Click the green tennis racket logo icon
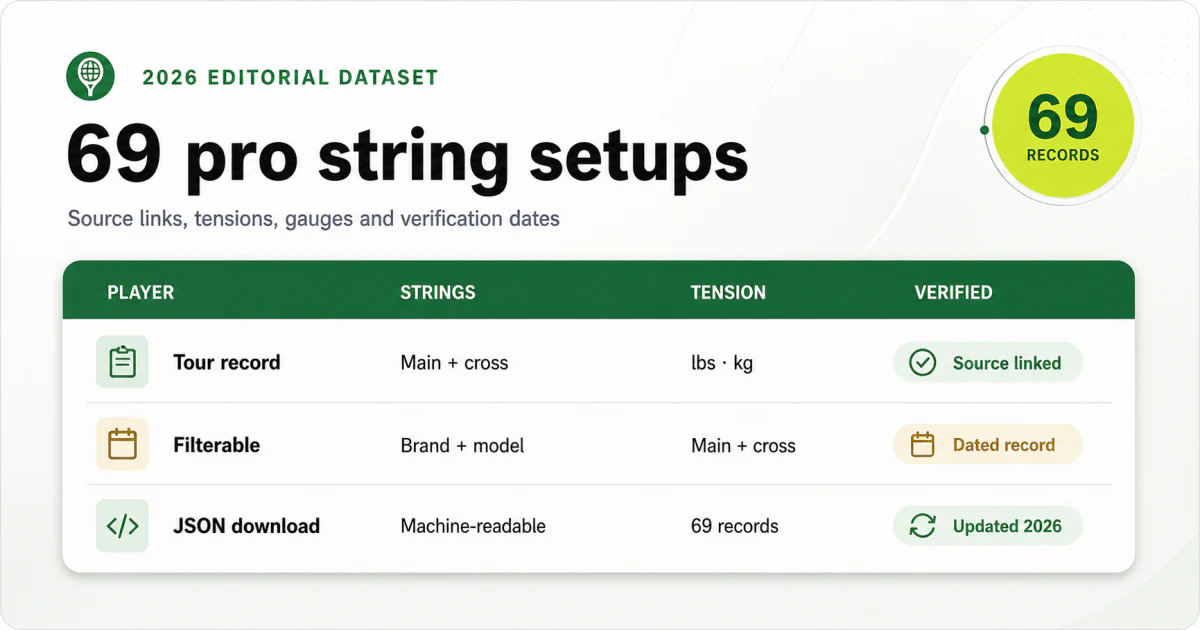 click(x=90, y=76)
